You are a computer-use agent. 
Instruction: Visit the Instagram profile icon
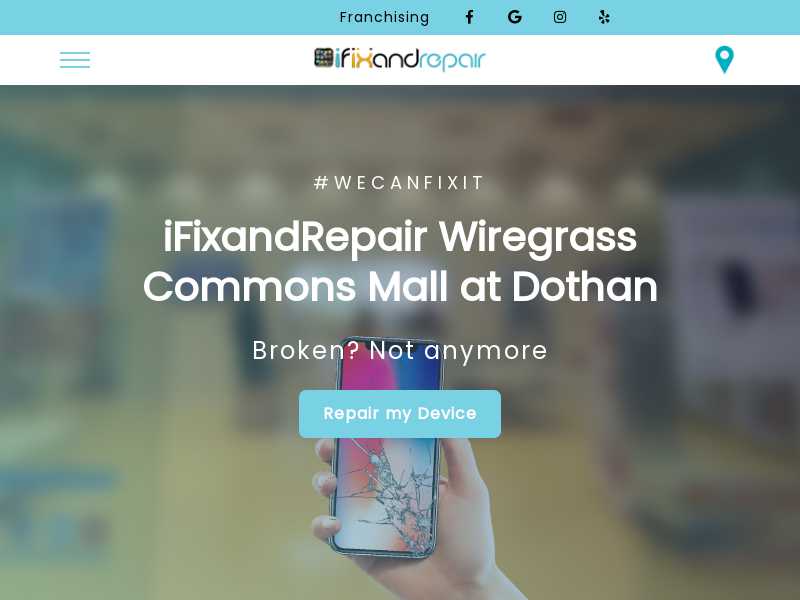(560, 17)
